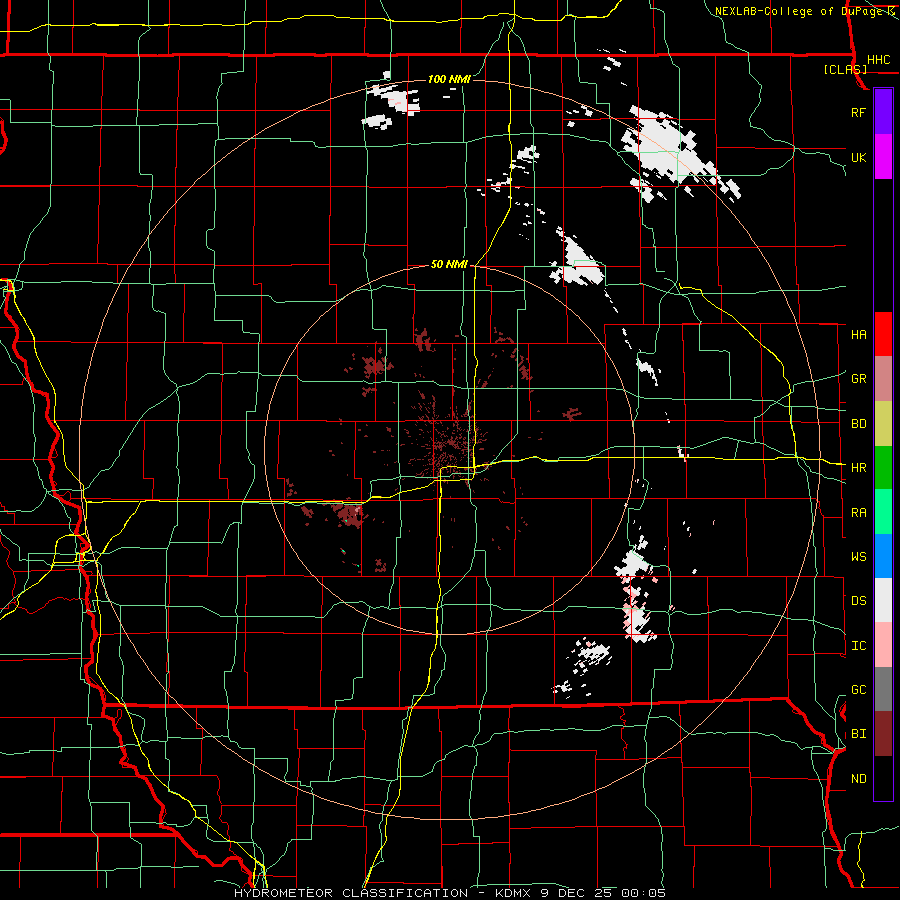Click the '100 NMI' range ring label

click(x=449, y=79)
